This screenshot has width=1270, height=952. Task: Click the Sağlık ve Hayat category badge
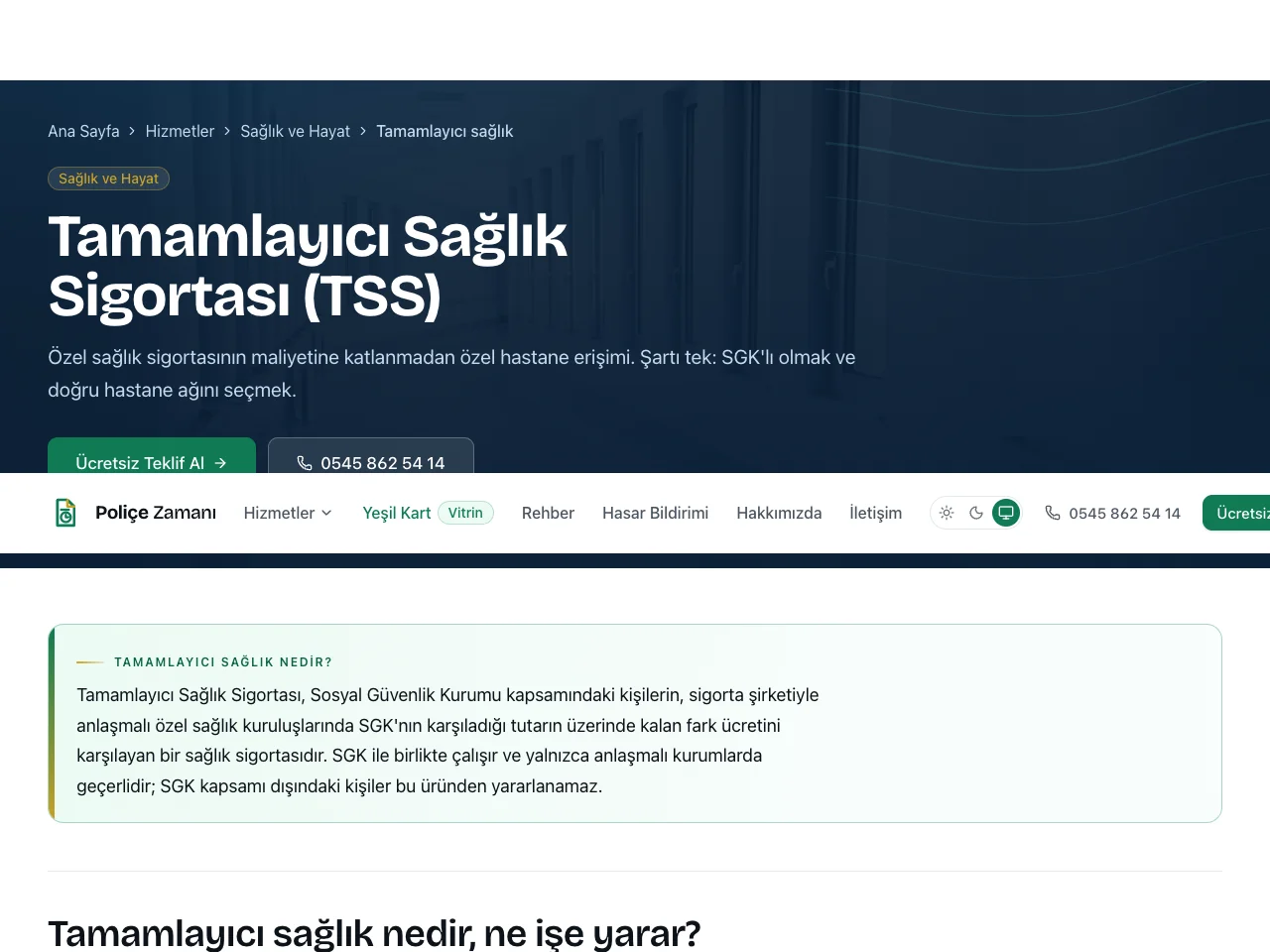pyautogui.click(x=108, y=178)
